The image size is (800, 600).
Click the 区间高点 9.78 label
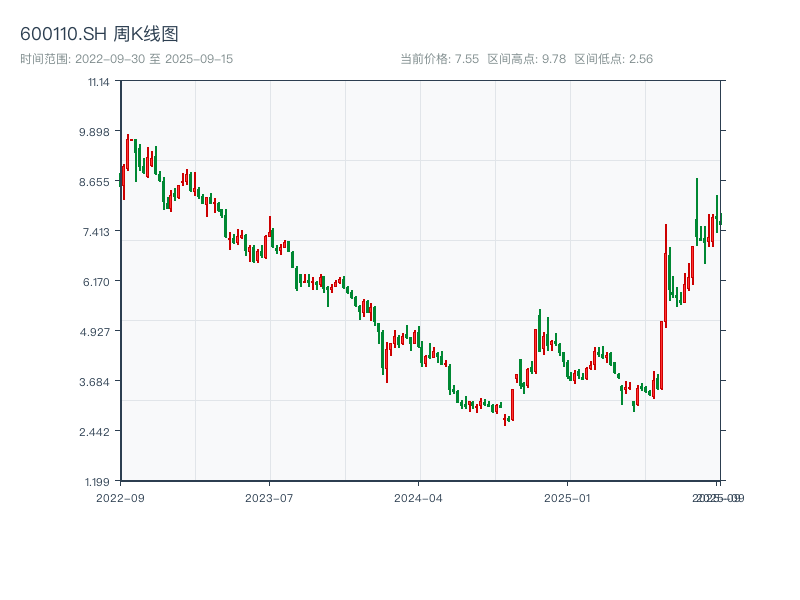click(x=527, y=59)
